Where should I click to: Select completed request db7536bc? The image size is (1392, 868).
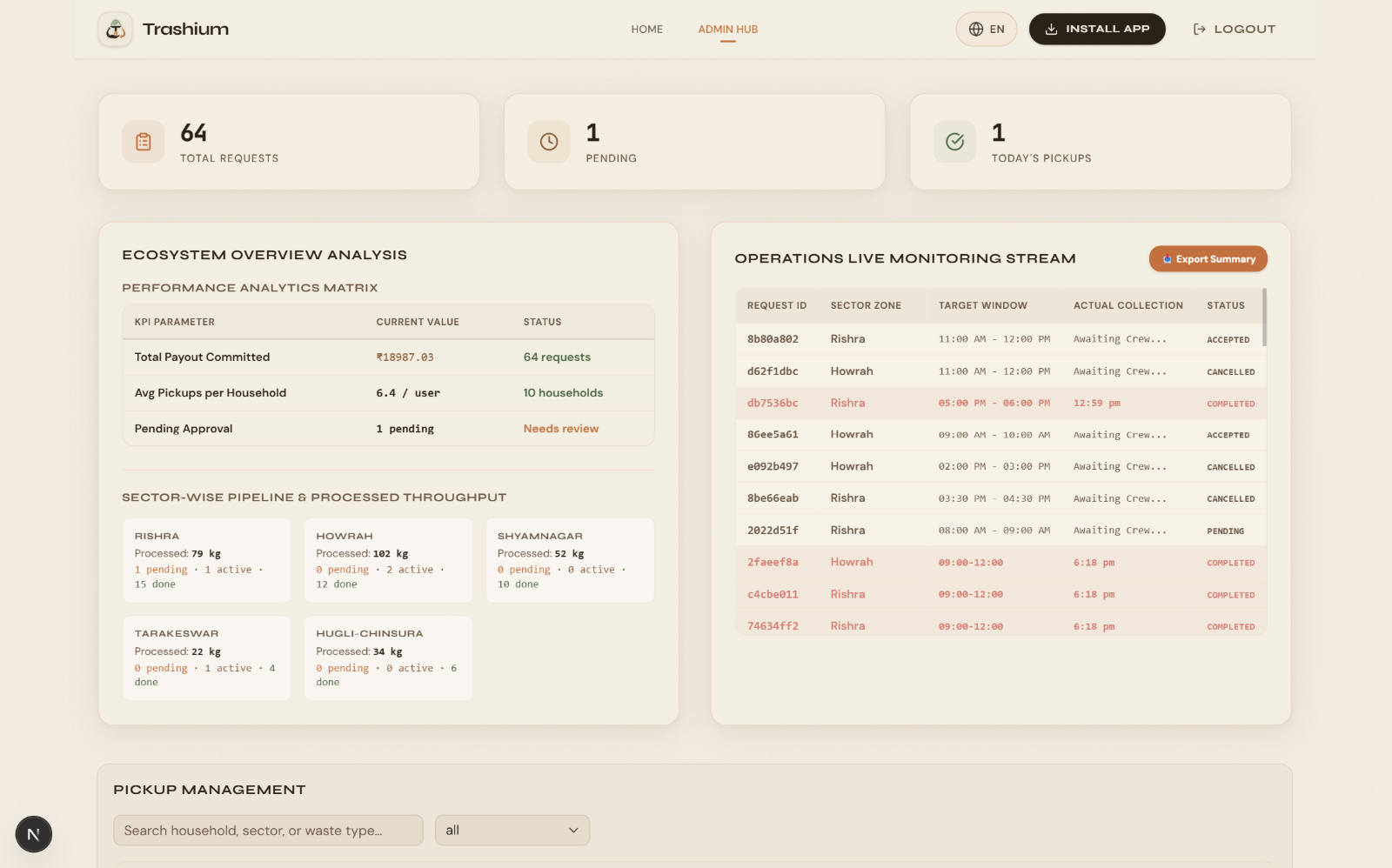click(1000, 404)
